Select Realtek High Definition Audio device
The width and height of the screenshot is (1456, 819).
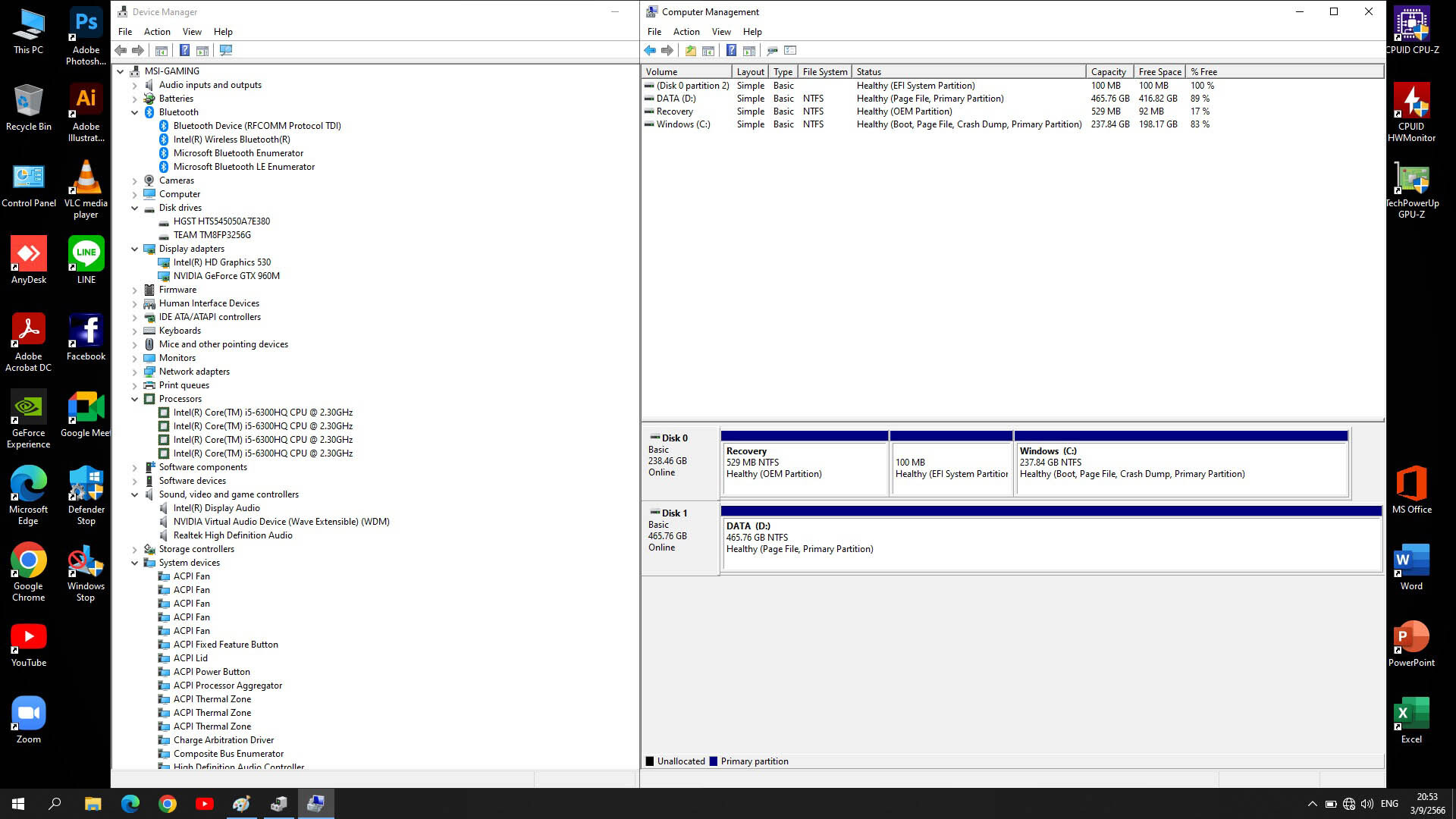233,535
